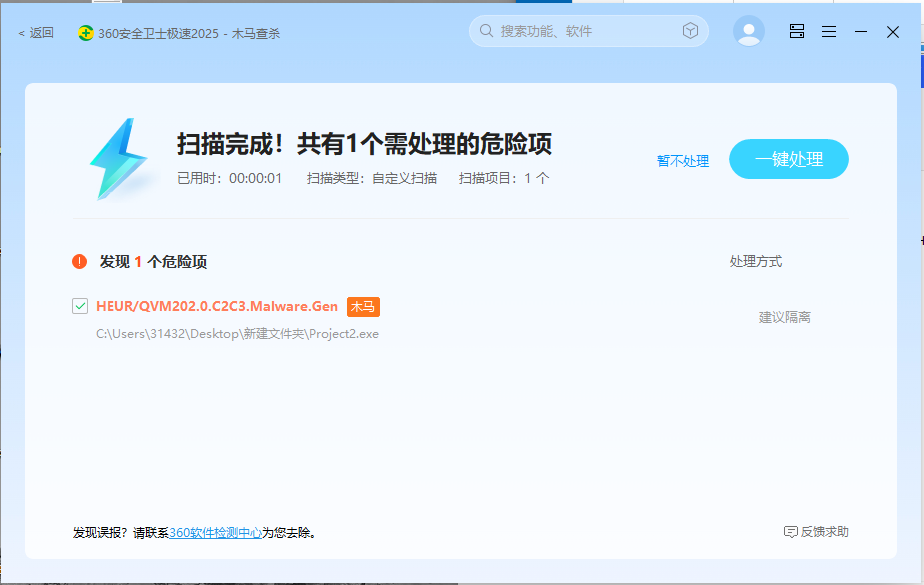Click the 反馈求助 chat icon

point(790,532)
